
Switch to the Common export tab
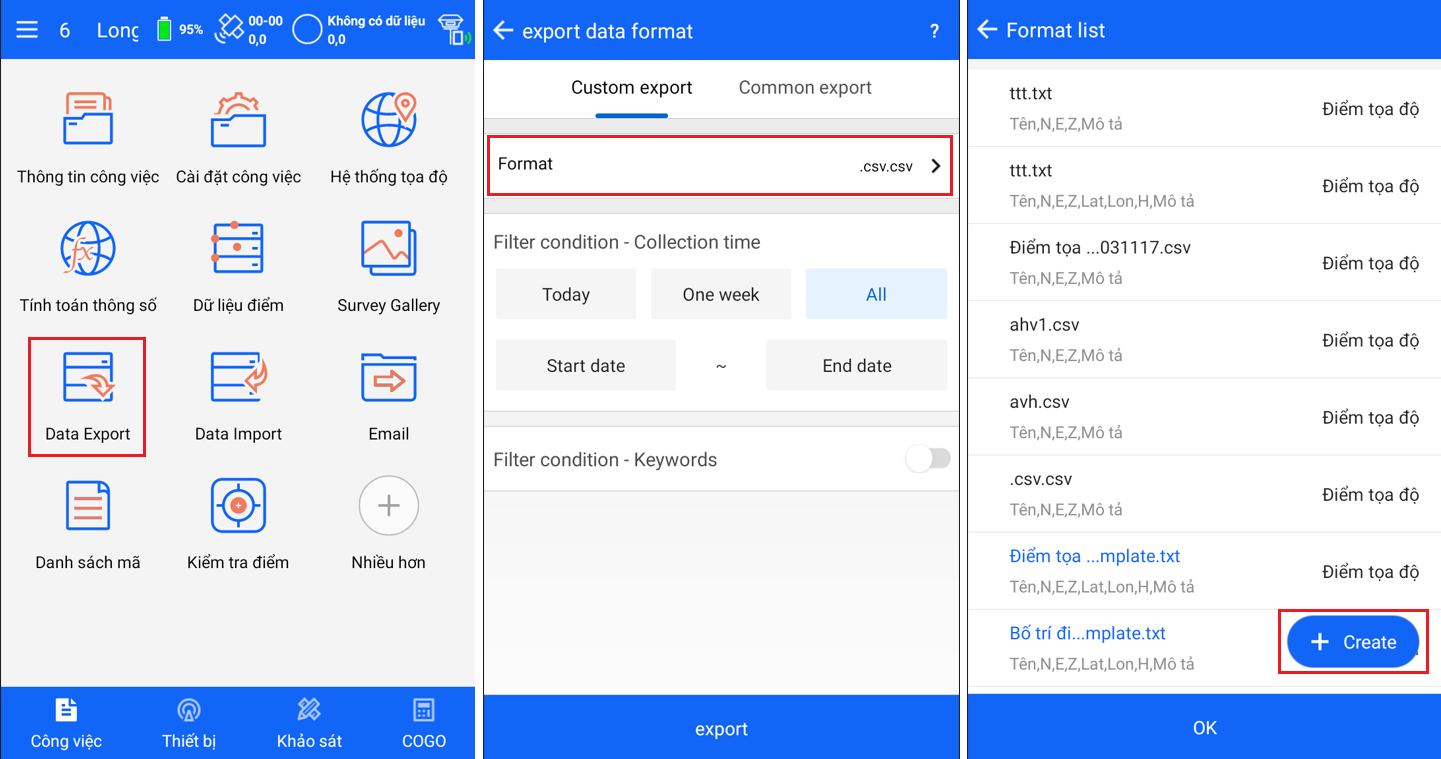[805, 88]
